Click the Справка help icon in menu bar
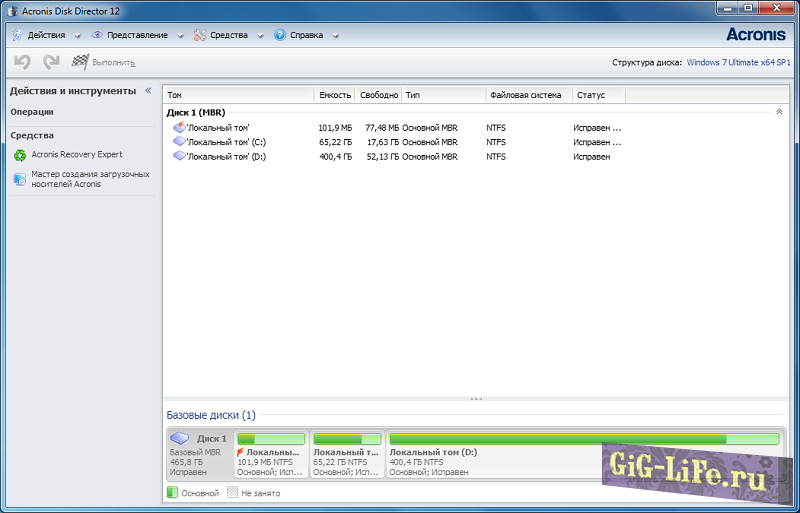The width and height of the screenshot is (800, 513). (280, 35)
